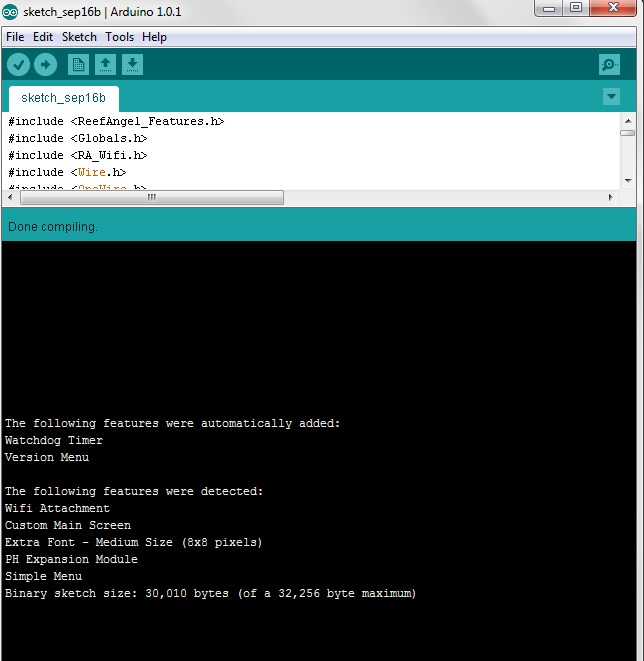Click editor vertical scrollbar up arrow
Image resolution: width=644 pixels, height=661 pixels.
pyautogui.click(x=628, y=121)
